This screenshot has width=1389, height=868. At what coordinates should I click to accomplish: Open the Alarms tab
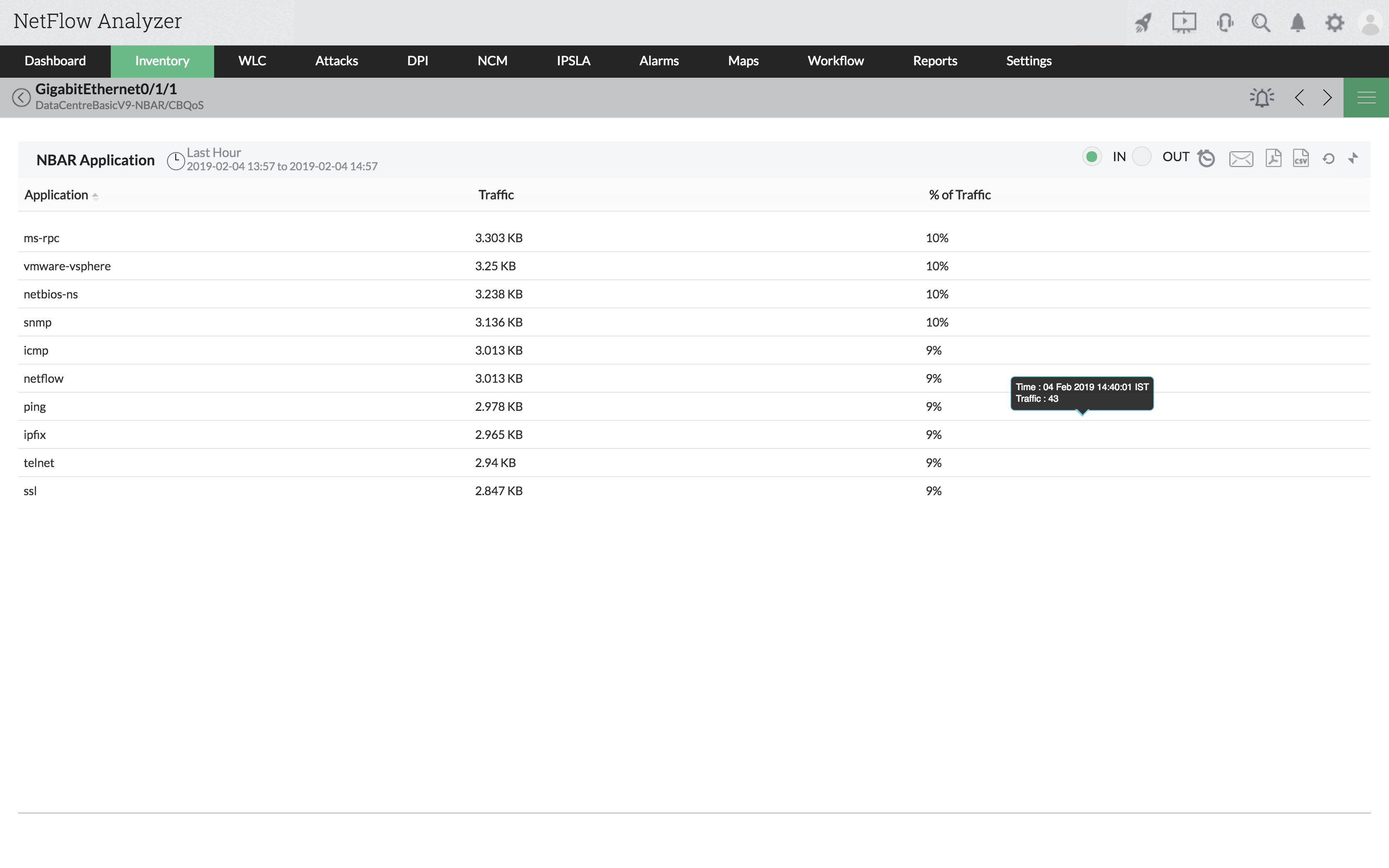pos(659,61)
